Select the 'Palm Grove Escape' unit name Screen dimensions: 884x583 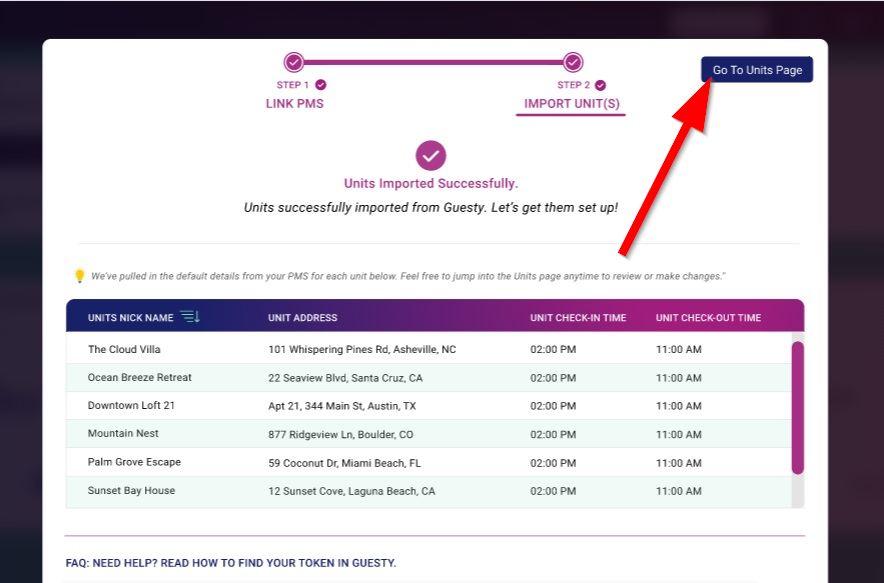point(134,462)
